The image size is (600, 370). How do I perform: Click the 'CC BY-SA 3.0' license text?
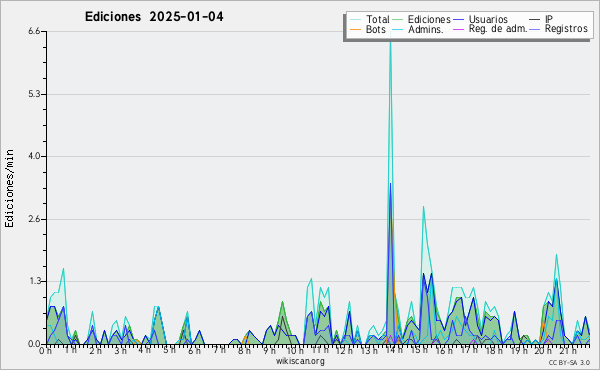point(569,363)
